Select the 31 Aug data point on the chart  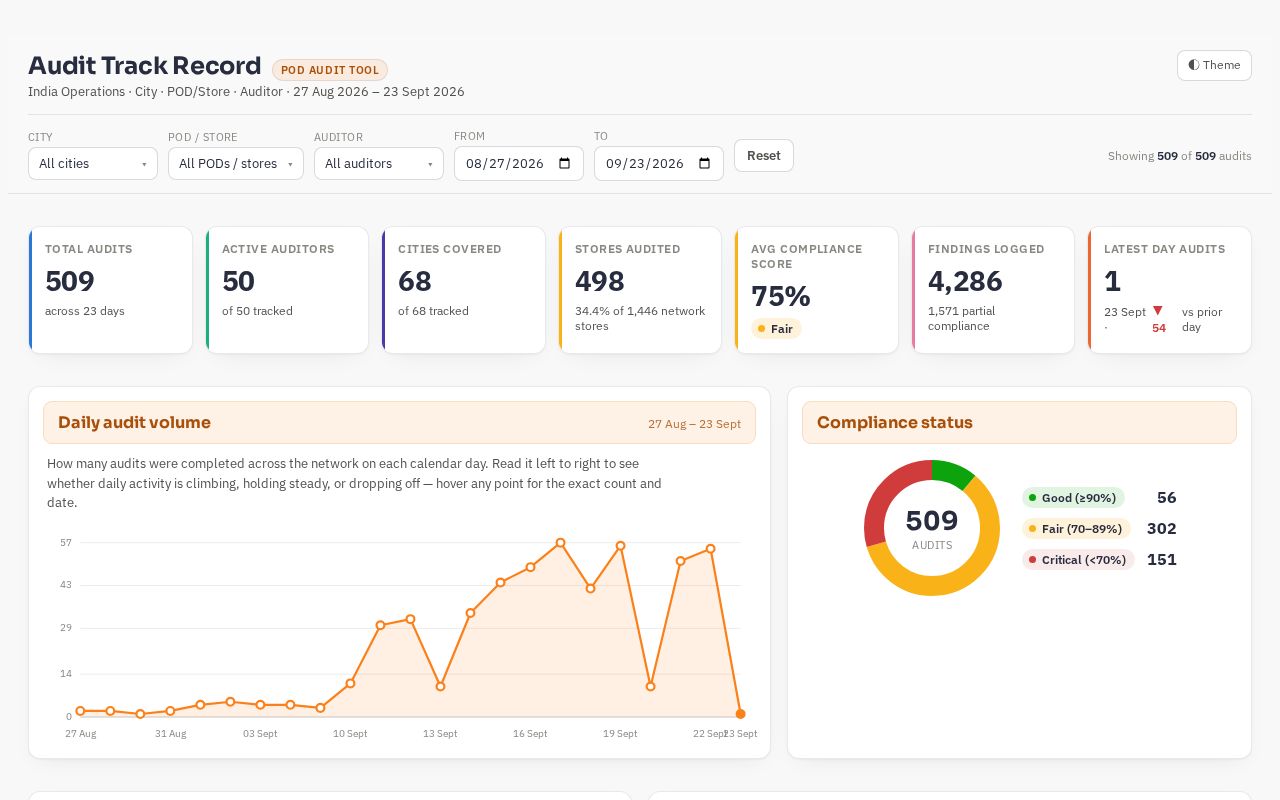170,711
